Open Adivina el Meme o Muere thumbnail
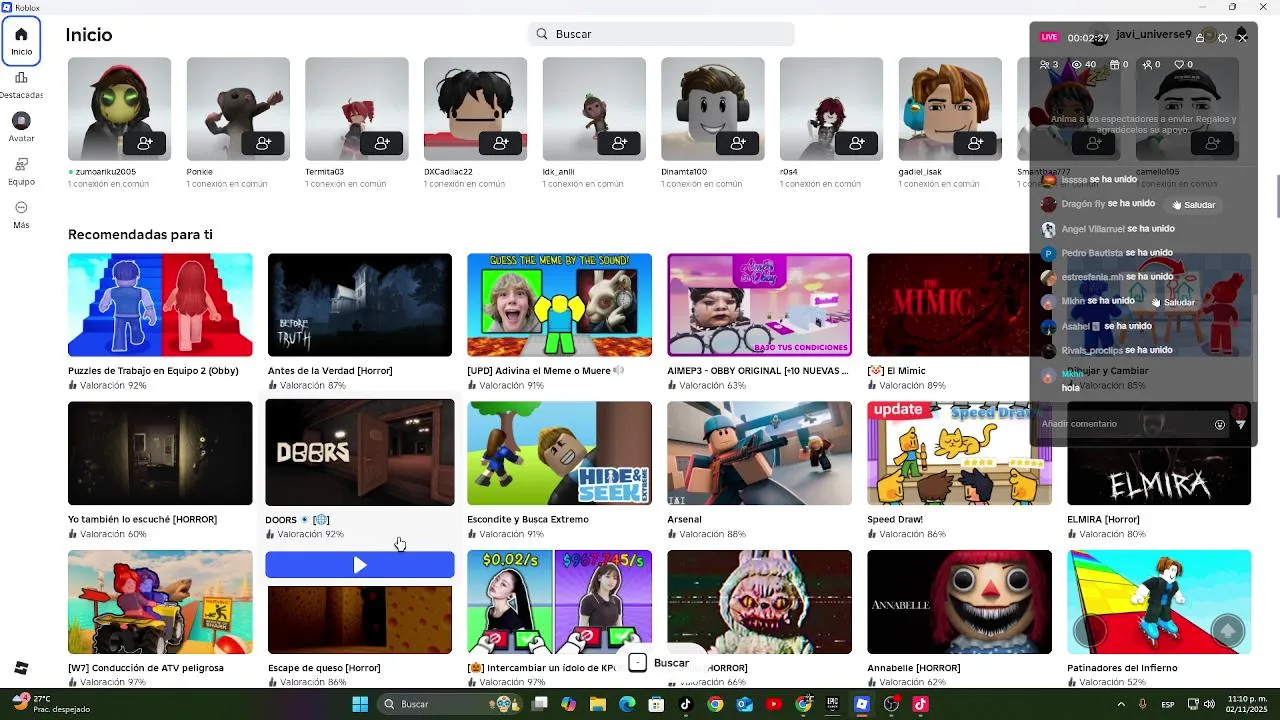 (x=559, y=305)
